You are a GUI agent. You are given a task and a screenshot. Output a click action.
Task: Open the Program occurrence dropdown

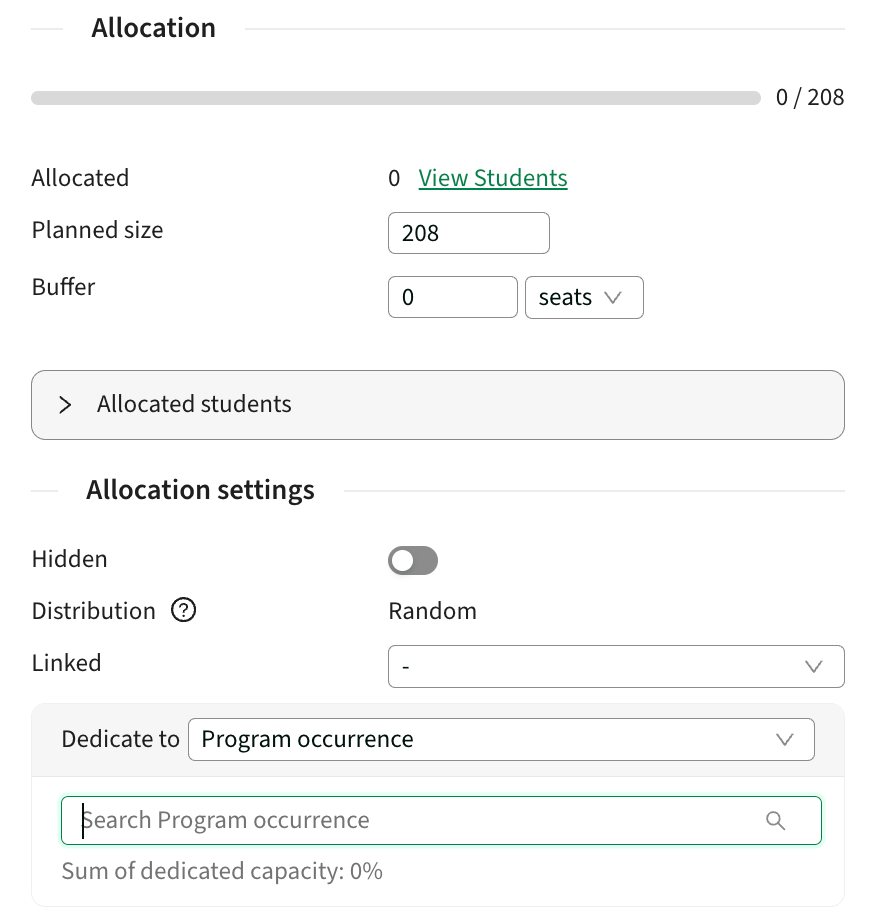(501, 740)
